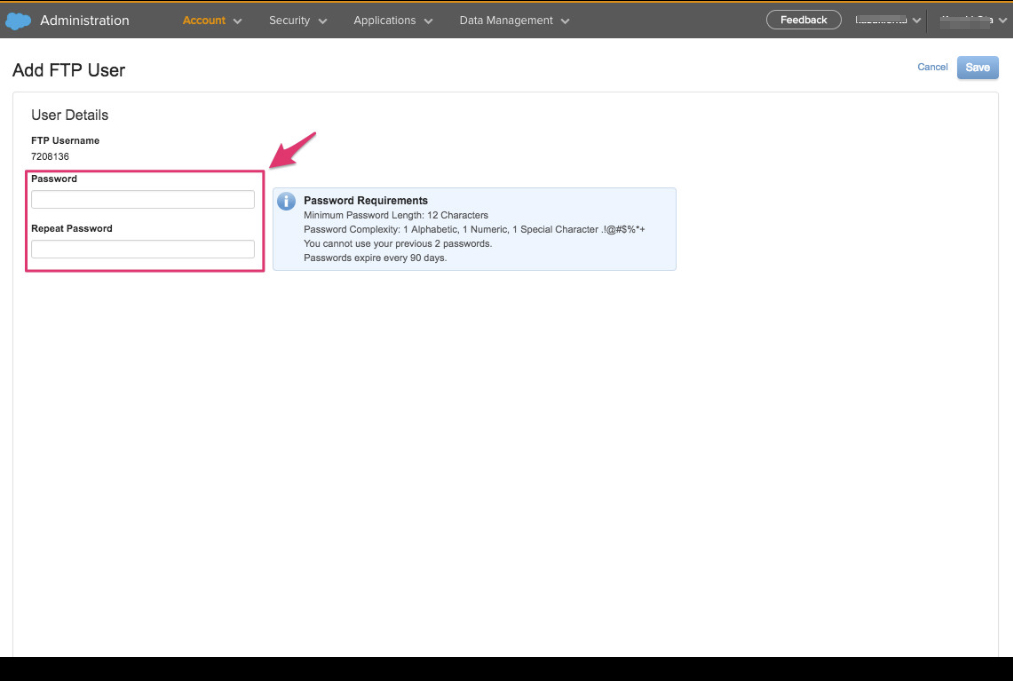Focus the Repeat Password input field
The height and width of the screenshot is (681, 1013).
pyautogui.click(x=143, y=249)
